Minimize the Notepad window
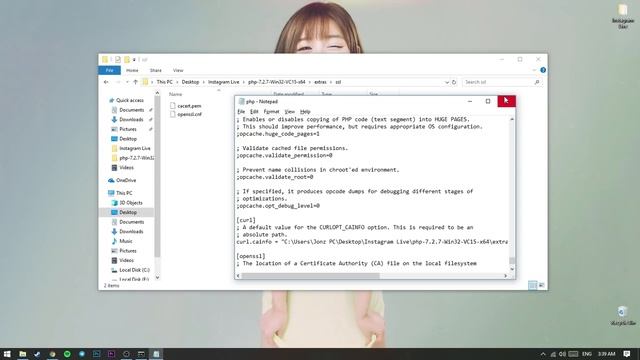 point(470,101)
